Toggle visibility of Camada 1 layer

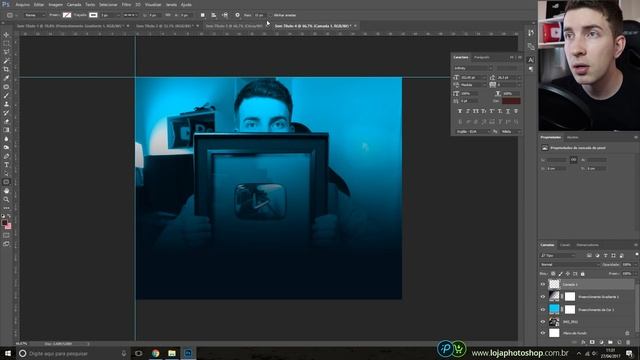(543, 284)
